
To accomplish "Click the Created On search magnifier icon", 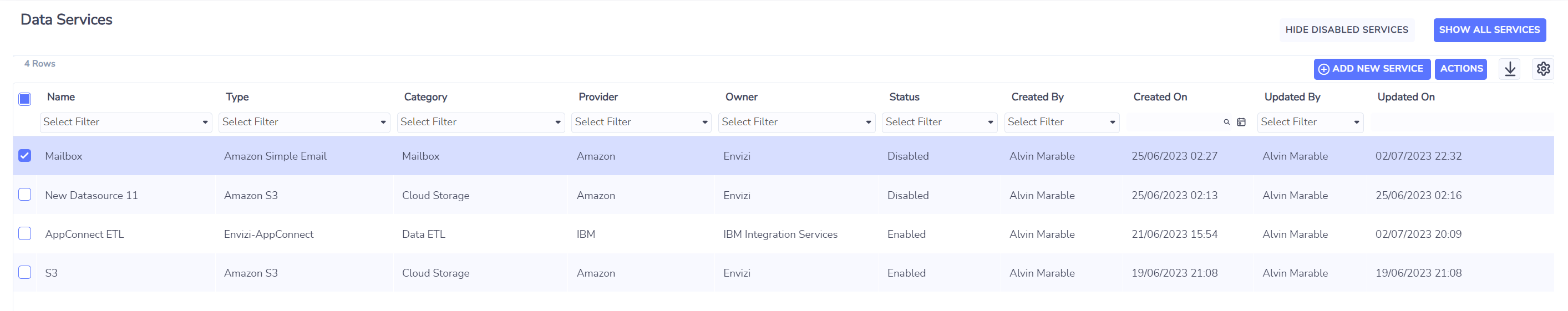I will point(1226,123).
